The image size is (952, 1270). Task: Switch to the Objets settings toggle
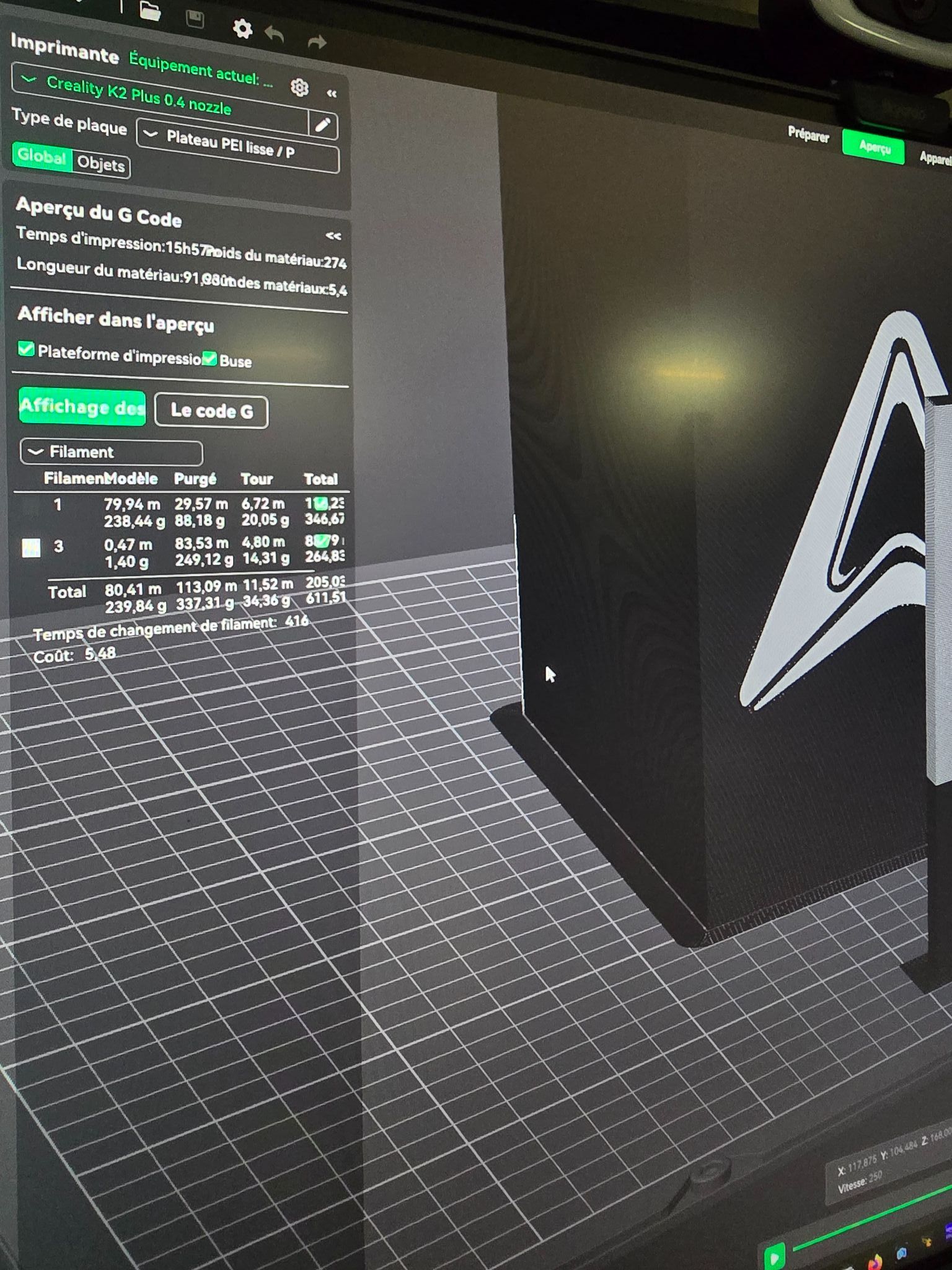101,164
